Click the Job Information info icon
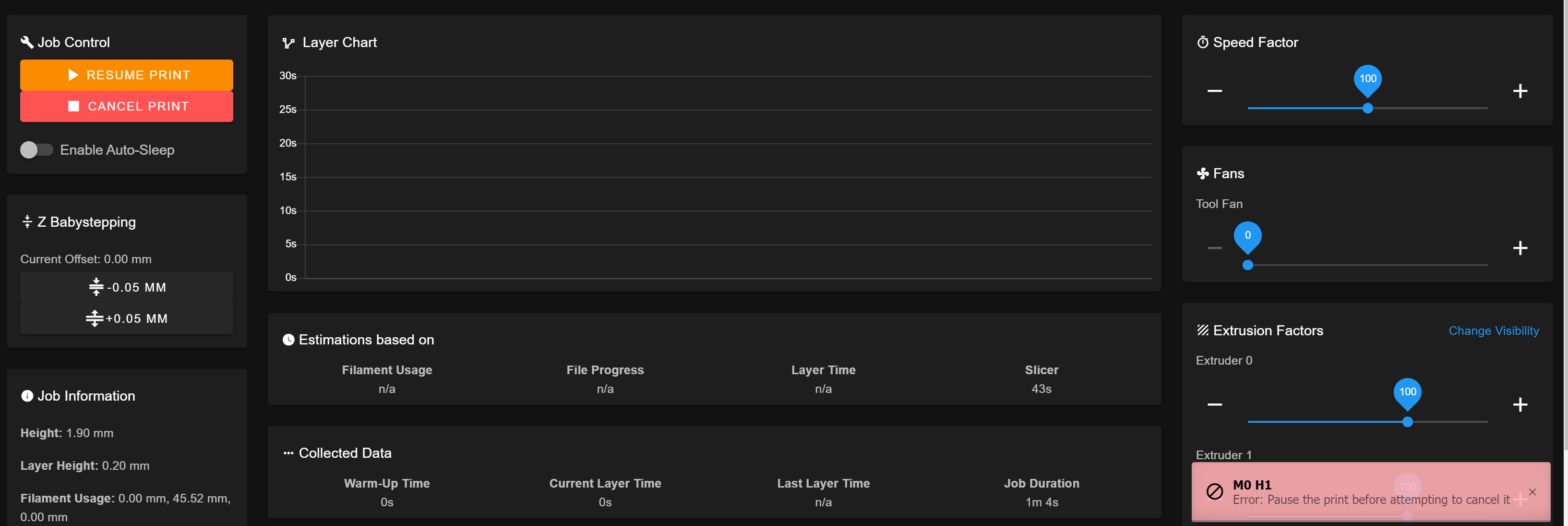 pyautogui.click(x=27, y=396)
